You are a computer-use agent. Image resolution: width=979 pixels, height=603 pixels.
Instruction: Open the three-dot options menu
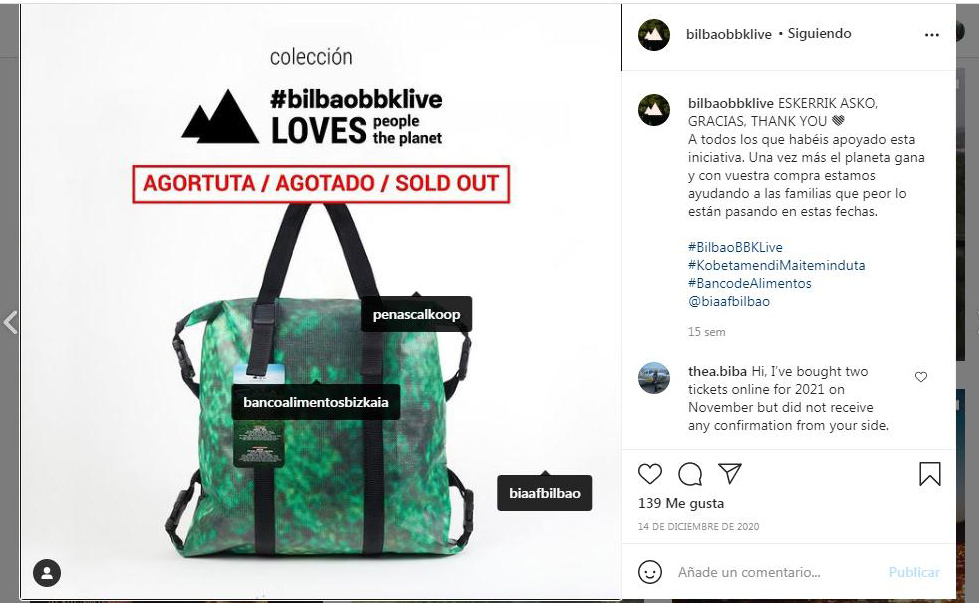[932, 35]
